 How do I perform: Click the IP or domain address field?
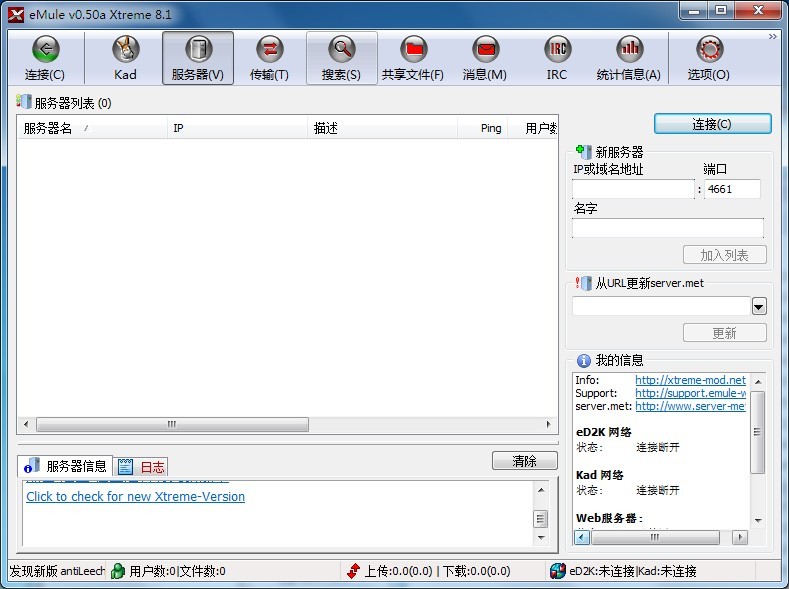click(633, 189)
